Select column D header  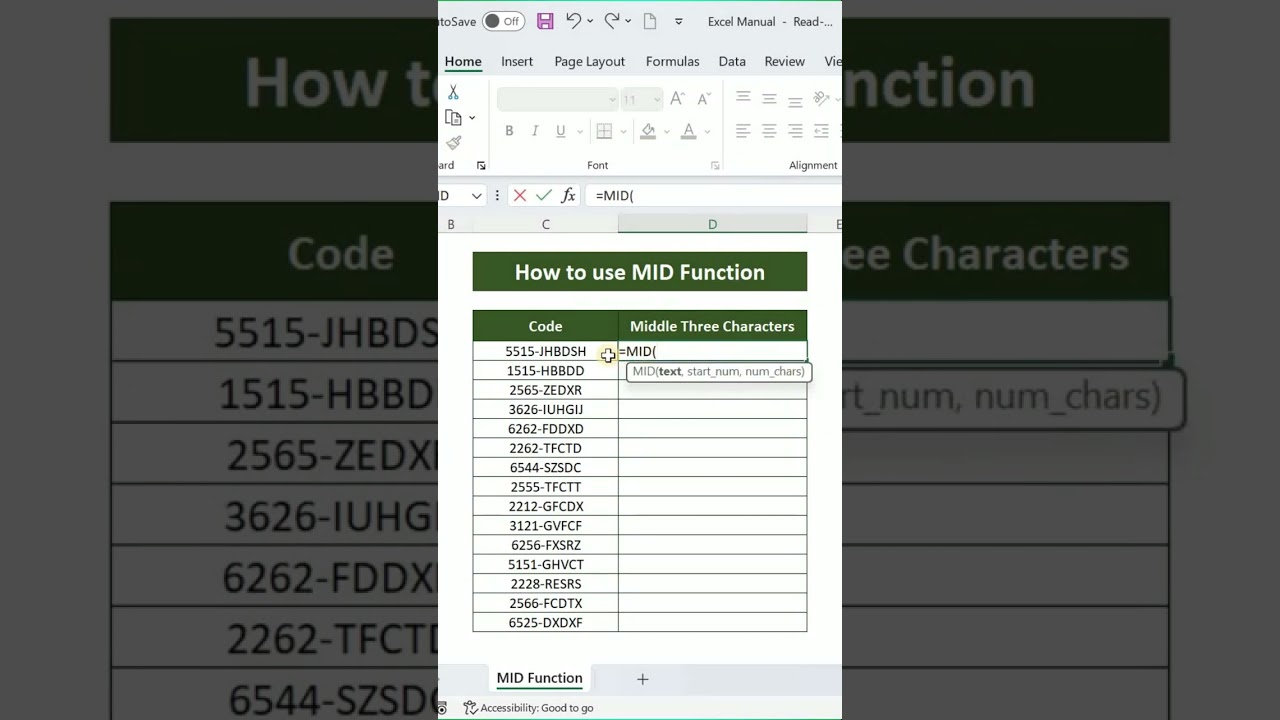[x=712, y=224]
